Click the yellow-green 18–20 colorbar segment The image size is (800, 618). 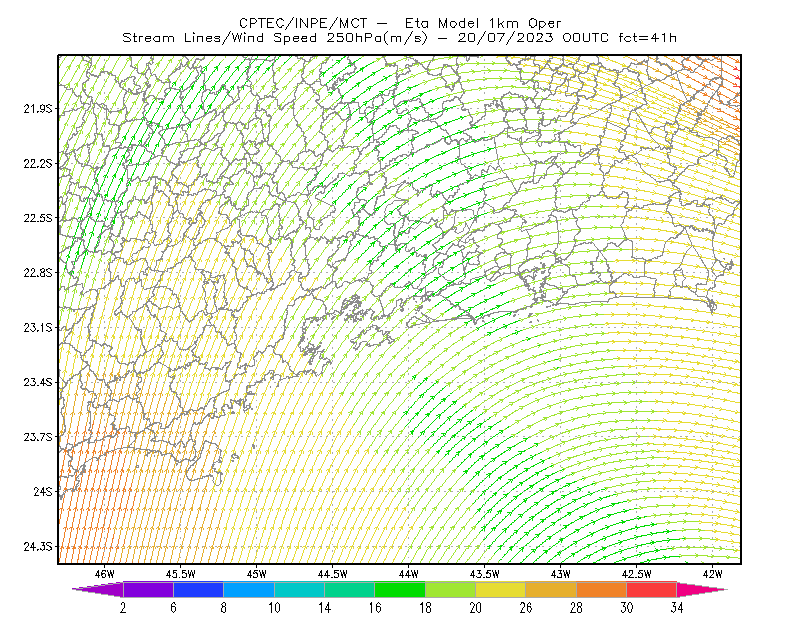[x=451, y=589]
